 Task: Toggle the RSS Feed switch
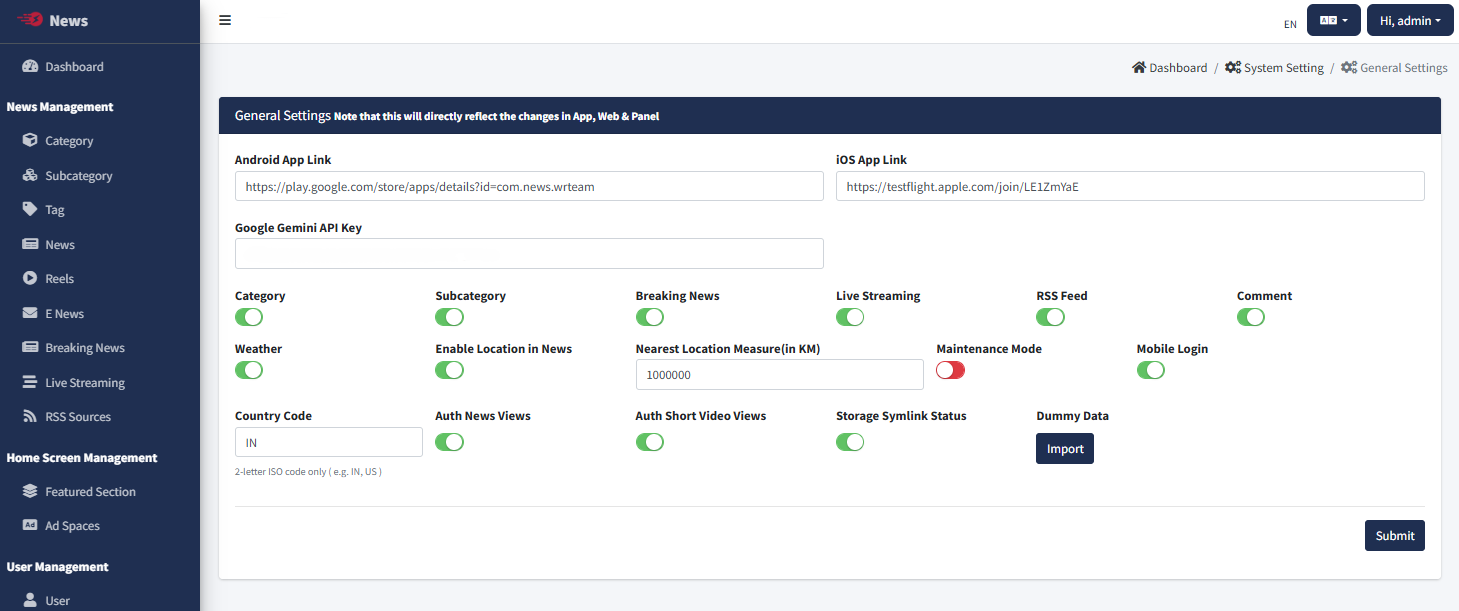pos(1050,317)
